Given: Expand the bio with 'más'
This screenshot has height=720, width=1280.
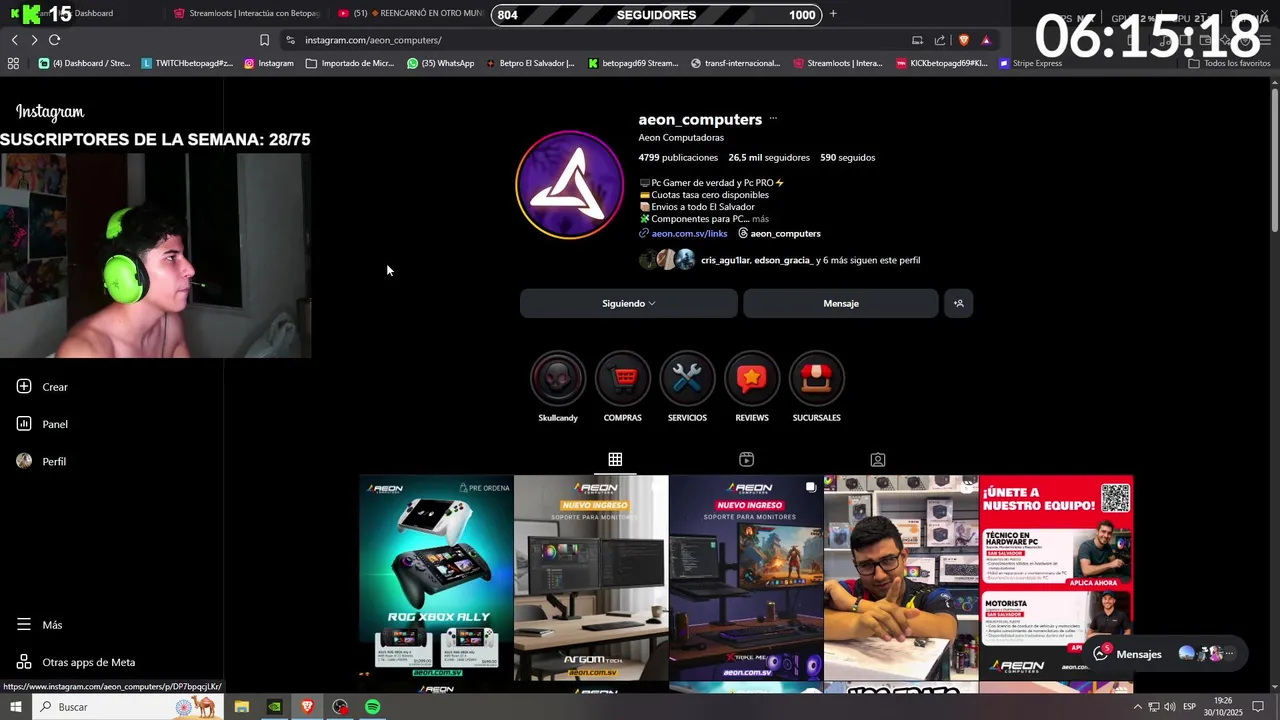Looking at the screenshot, I should pos(760,219).
